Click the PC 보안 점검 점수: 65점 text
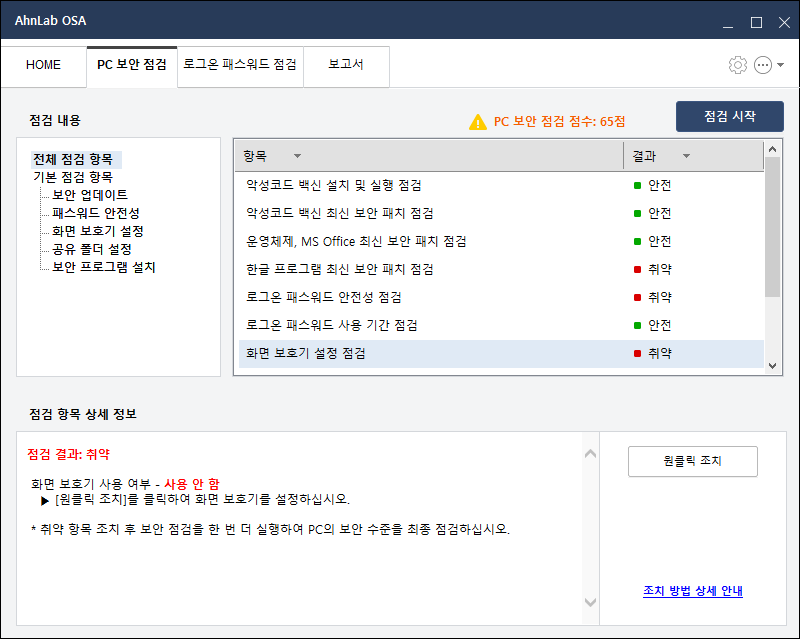Screen dimensions: 800x639 559,121
